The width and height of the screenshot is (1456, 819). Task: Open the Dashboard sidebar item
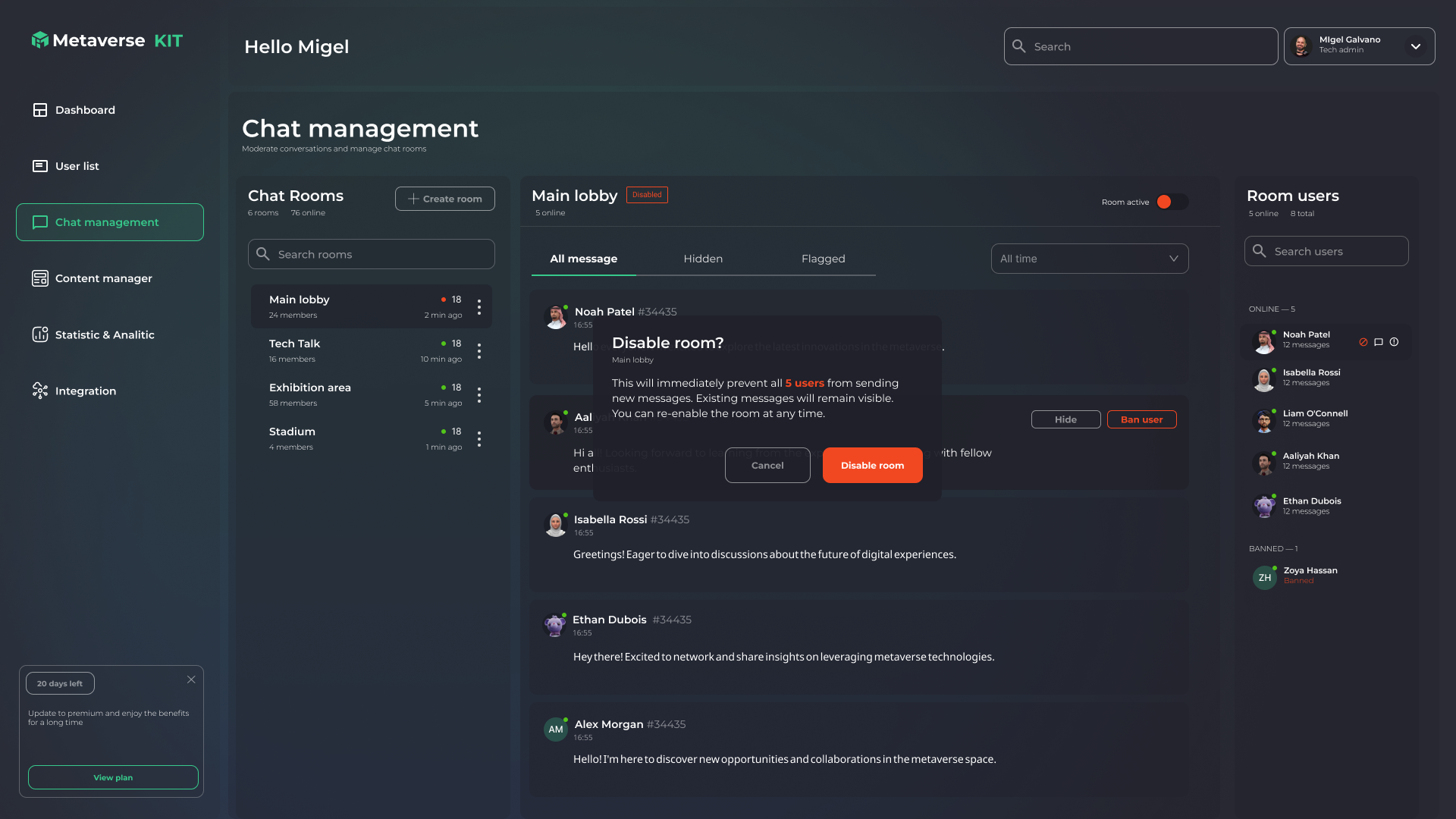coord(85,110)
